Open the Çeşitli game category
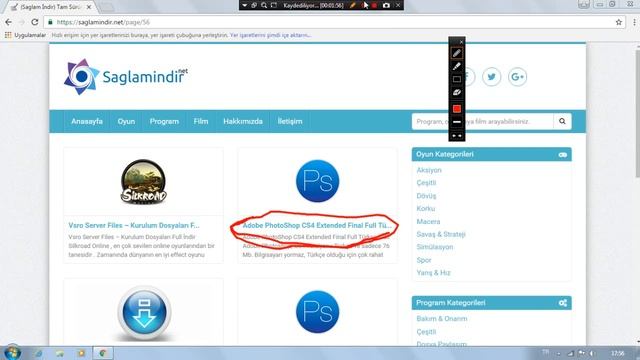The image size is (640, 360). pos(426,183)
